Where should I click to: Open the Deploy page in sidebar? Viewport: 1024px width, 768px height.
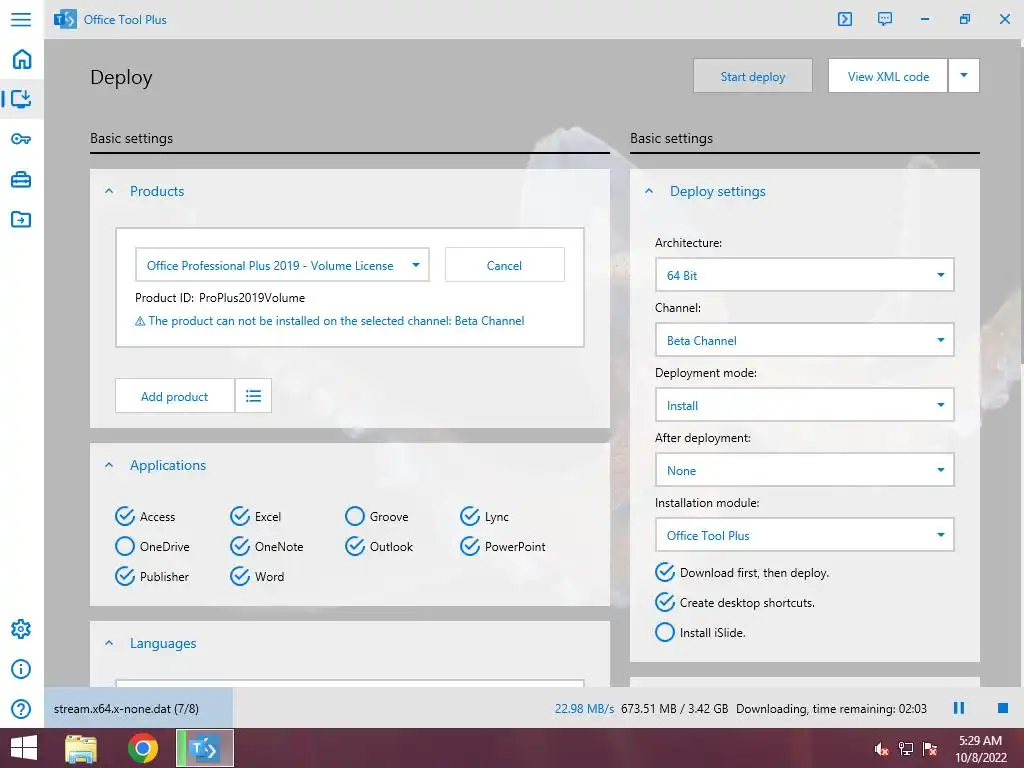click(x=22, y=99)
